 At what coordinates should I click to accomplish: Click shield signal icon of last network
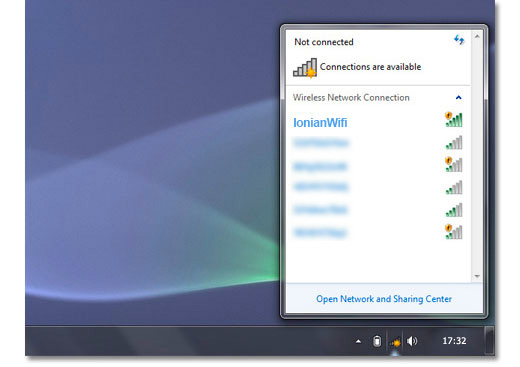click(454, 232)
